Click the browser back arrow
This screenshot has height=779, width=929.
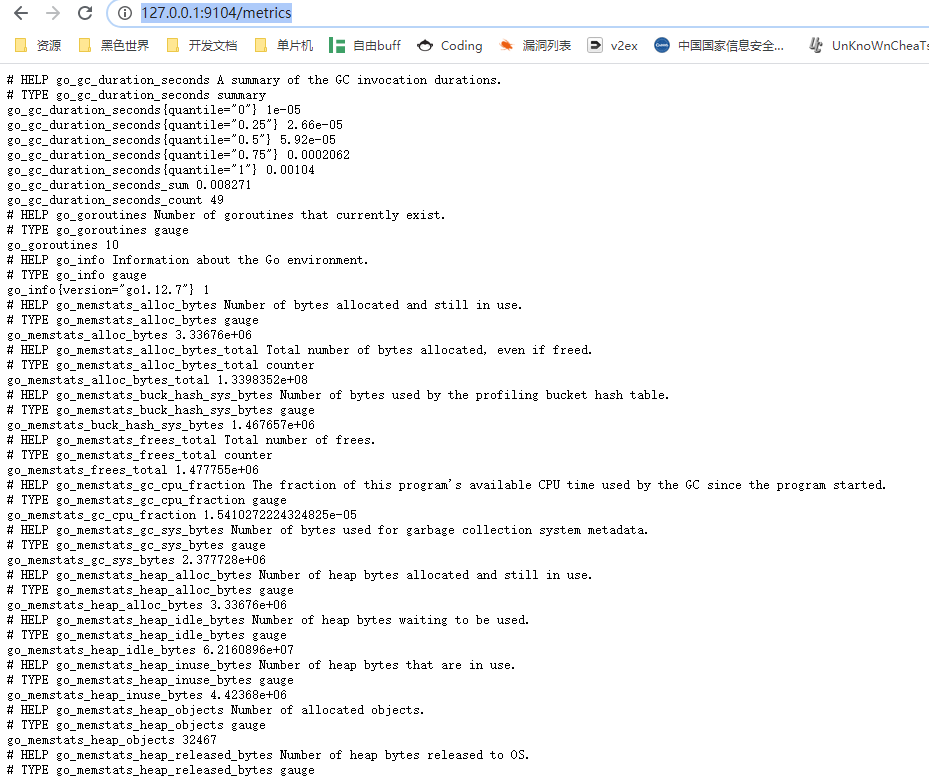20,13
